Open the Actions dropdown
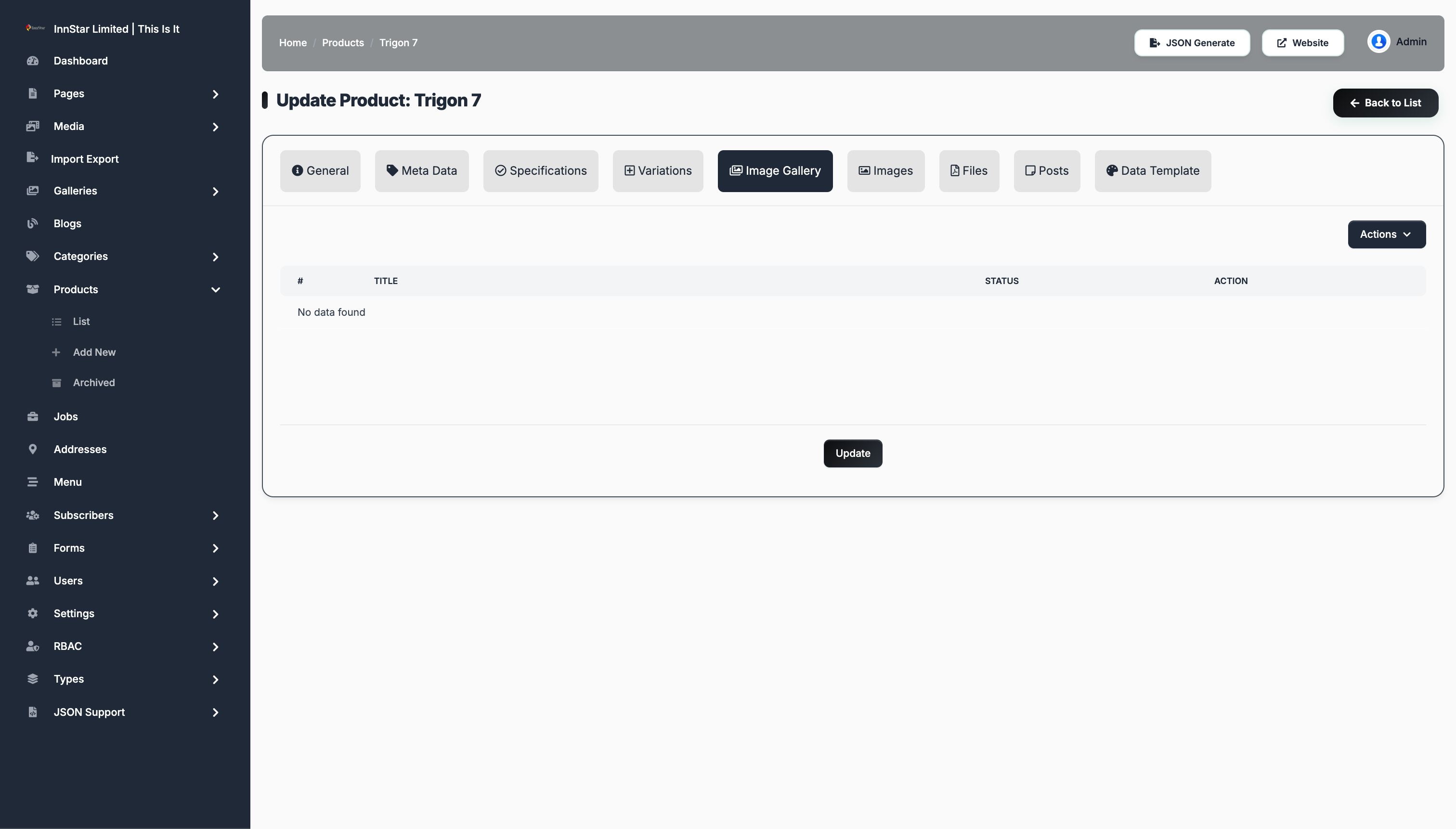Viewport: 1456px width, 829px height. (x=1386, y=234)
